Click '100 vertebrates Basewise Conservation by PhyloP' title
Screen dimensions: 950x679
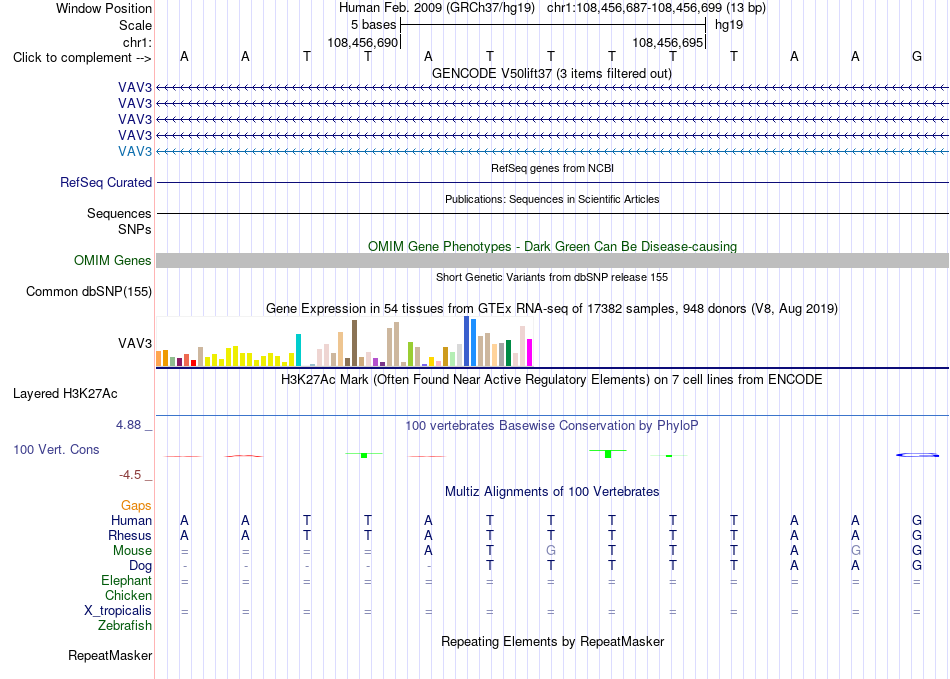point(552,426)
